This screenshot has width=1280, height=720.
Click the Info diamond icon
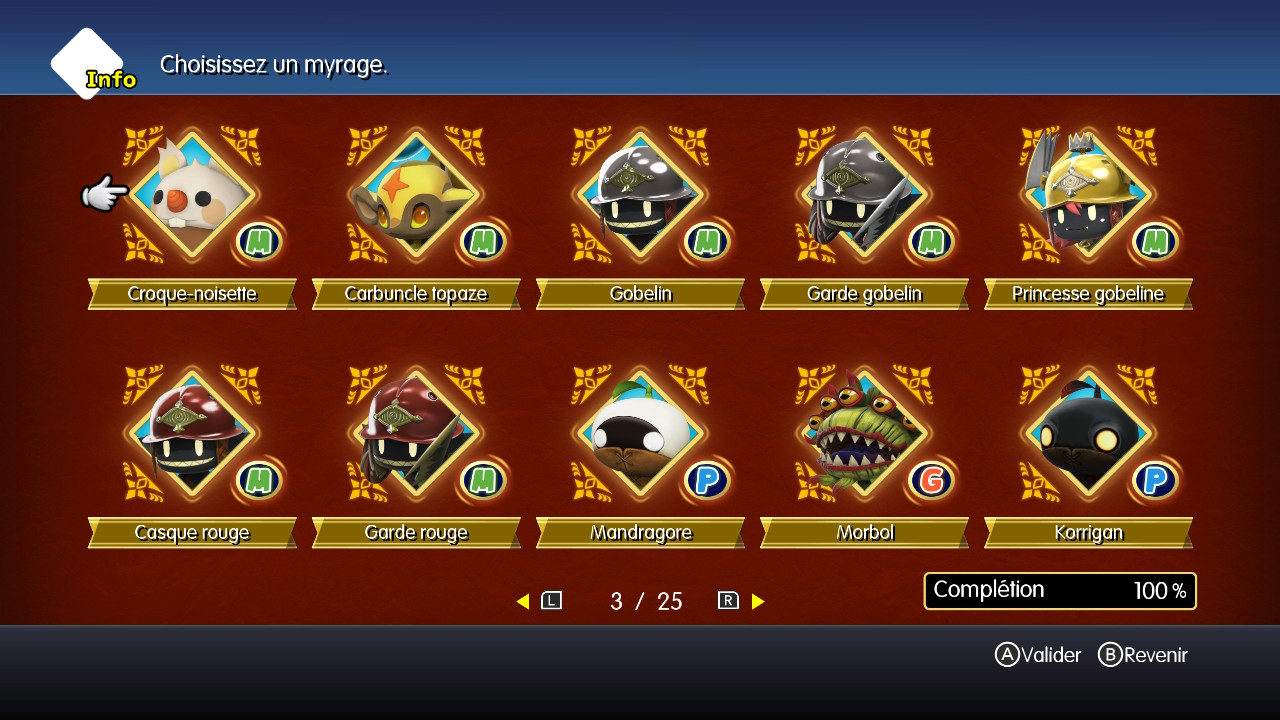click(89, 64)
